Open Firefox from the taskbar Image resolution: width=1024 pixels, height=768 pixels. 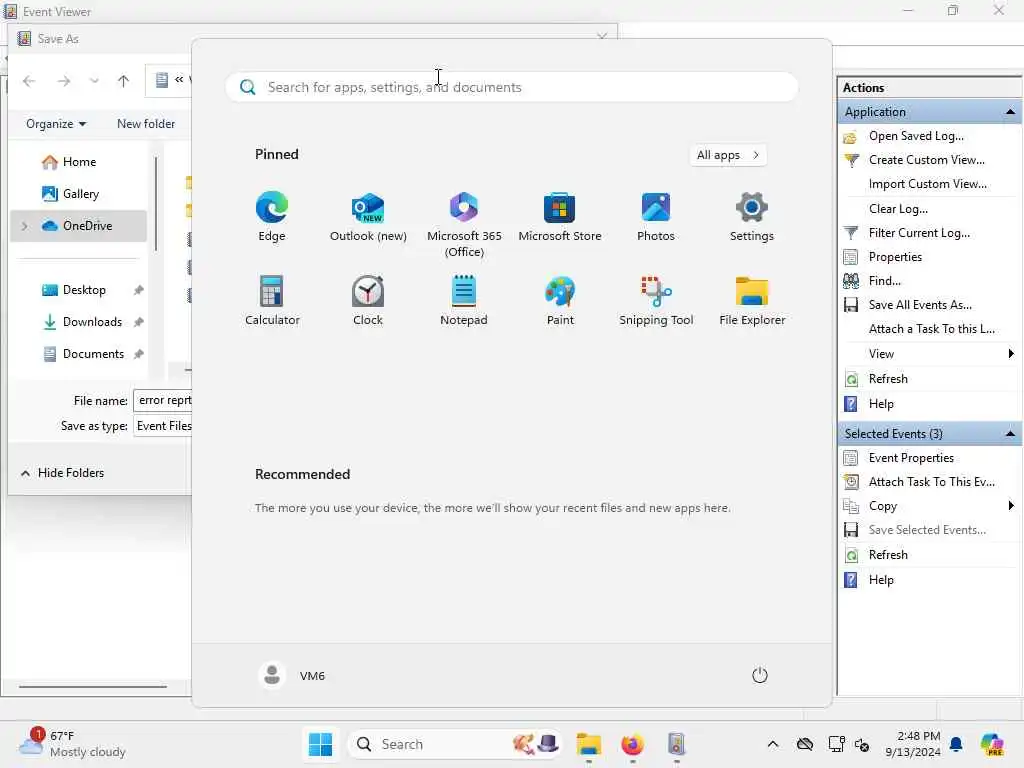[632, 744]
